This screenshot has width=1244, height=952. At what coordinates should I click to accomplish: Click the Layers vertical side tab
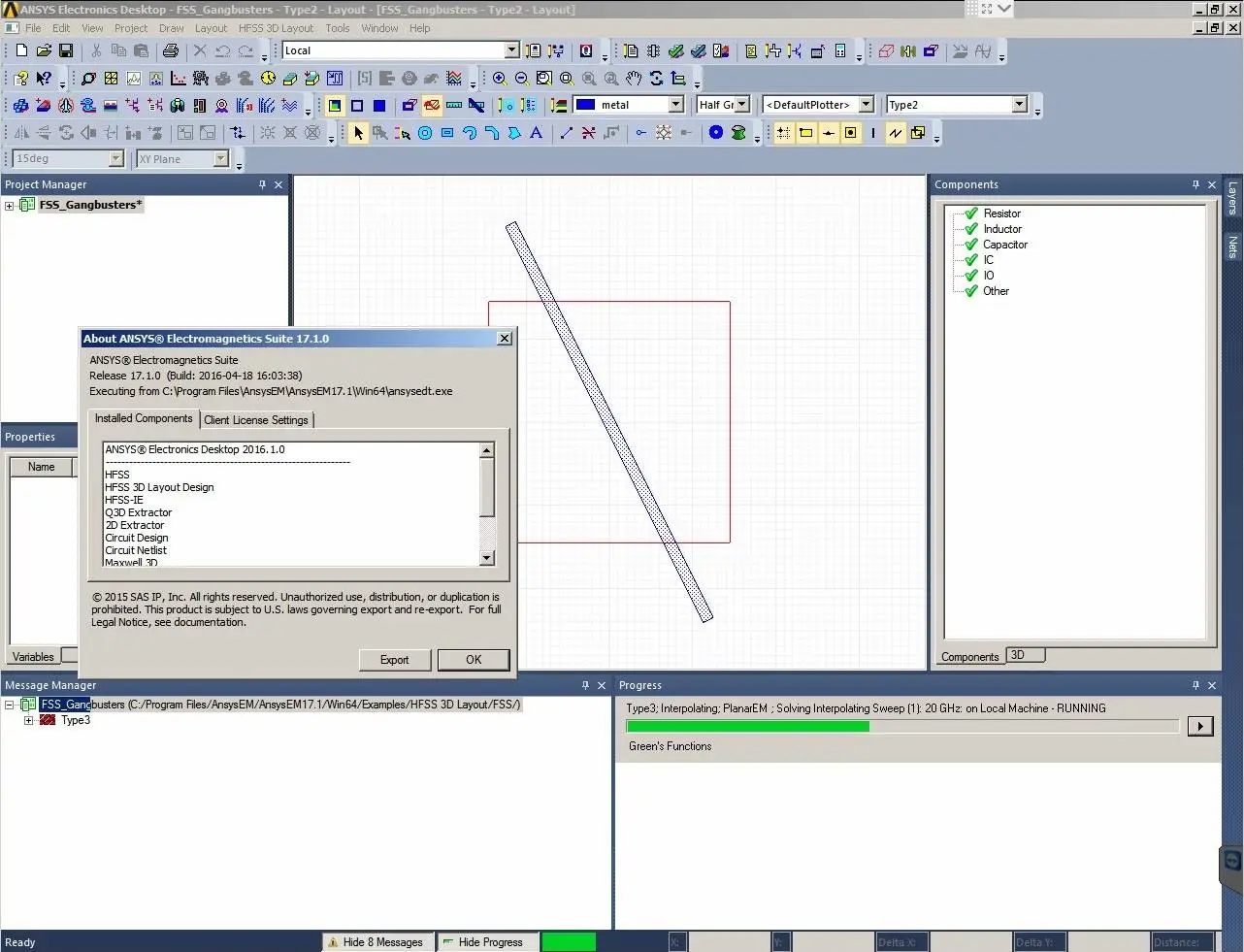pyautogui.click(x=1232, y=198)
